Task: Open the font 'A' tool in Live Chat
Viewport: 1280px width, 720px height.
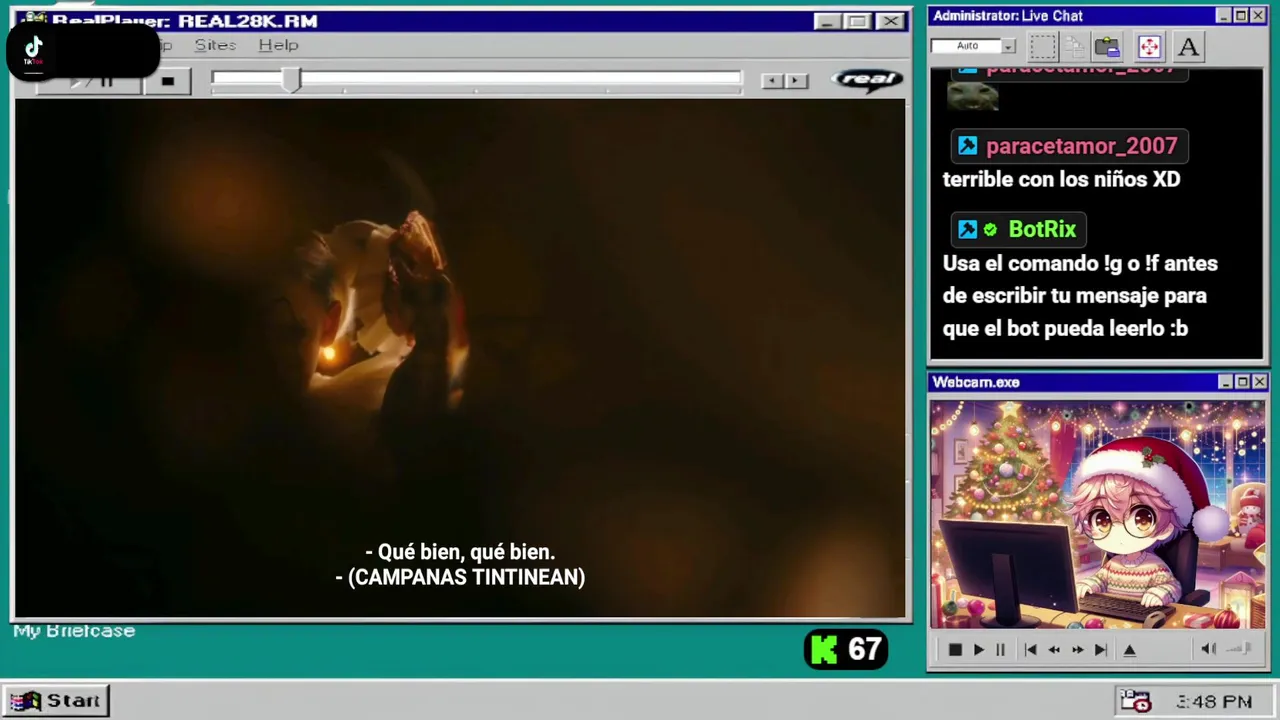Action: tap(1188, 46)
